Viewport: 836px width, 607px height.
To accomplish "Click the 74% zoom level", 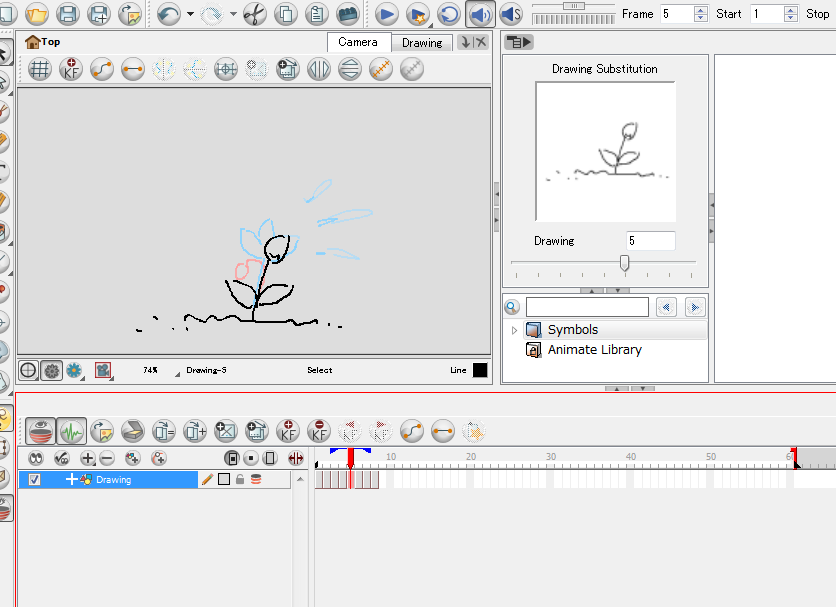I will 150,370.
